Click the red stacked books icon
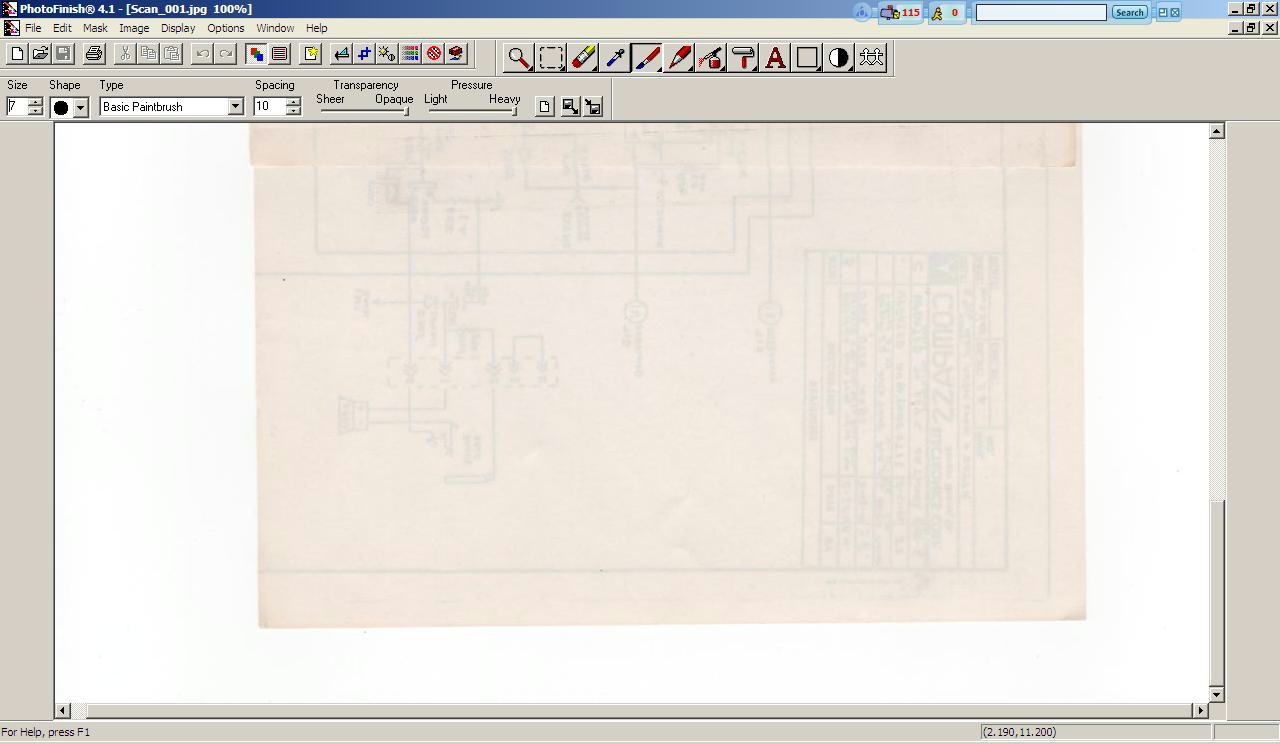 point(456,53)
